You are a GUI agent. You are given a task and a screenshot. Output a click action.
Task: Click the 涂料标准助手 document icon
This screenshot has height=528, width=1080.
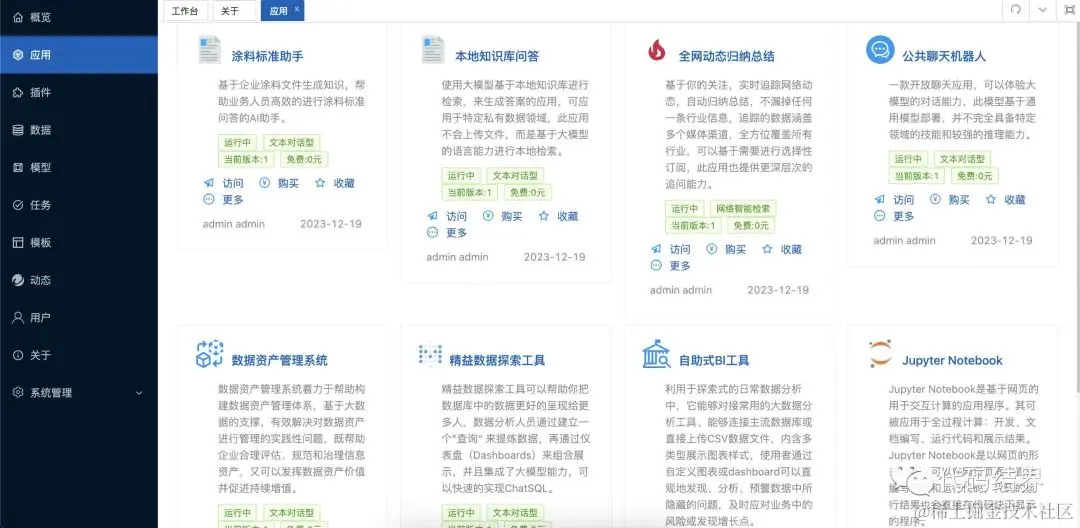pyautogui.click(x=209, y=50)
